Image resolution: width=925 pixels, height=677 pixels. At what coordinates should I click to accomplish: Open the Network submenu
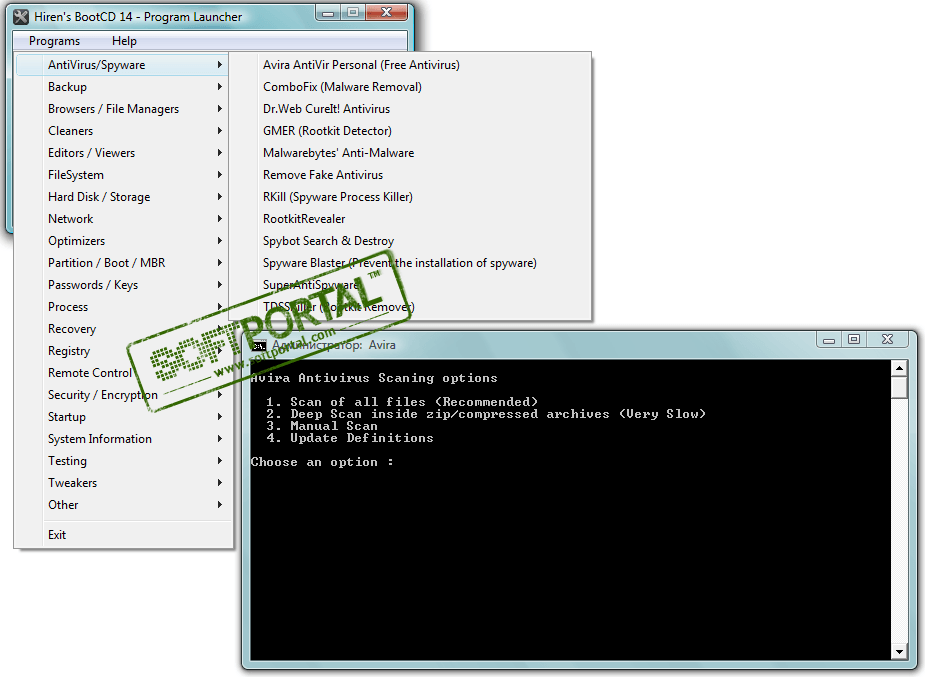pyautogui.click(x=123, y=219)
